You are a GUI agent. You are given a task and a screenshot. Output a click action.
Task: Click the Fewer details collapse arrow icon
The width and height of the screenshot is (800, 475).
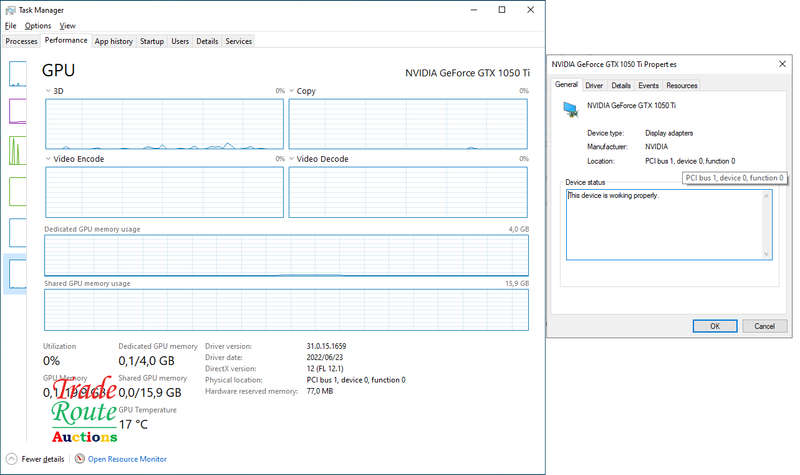click(12, 459)
